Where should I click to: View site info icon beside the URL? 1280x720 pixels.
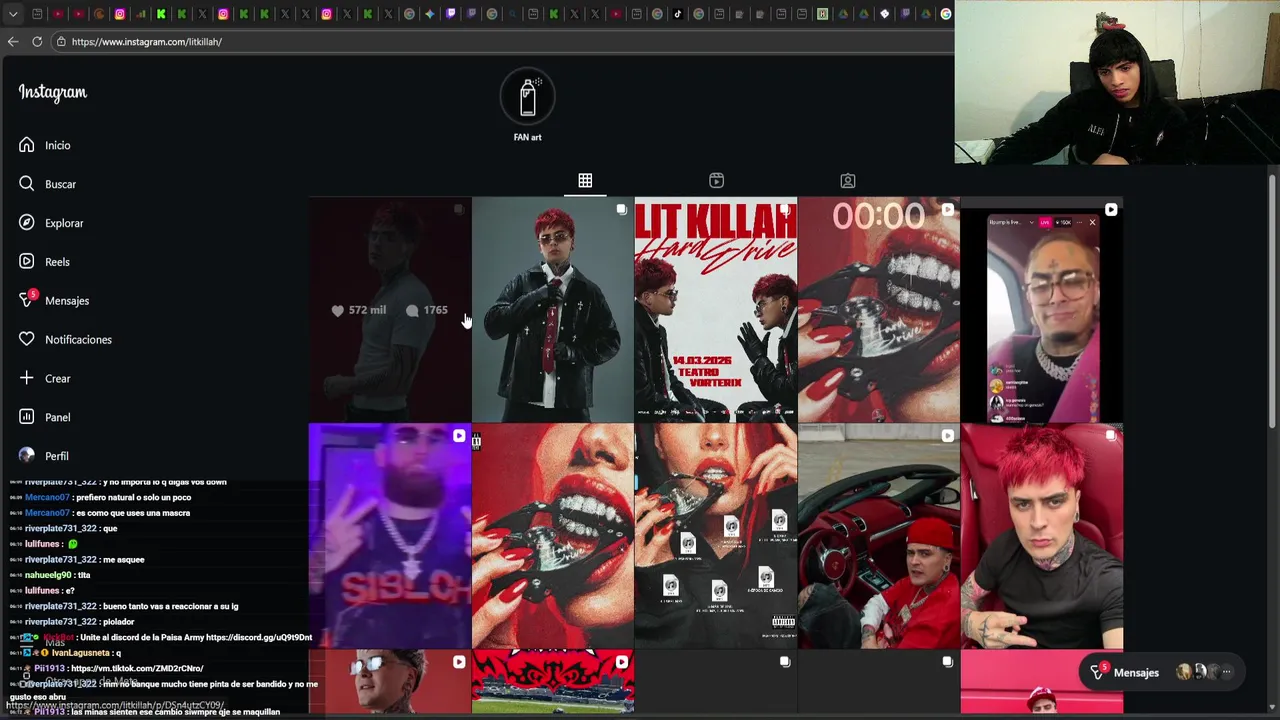click(61, 42)
